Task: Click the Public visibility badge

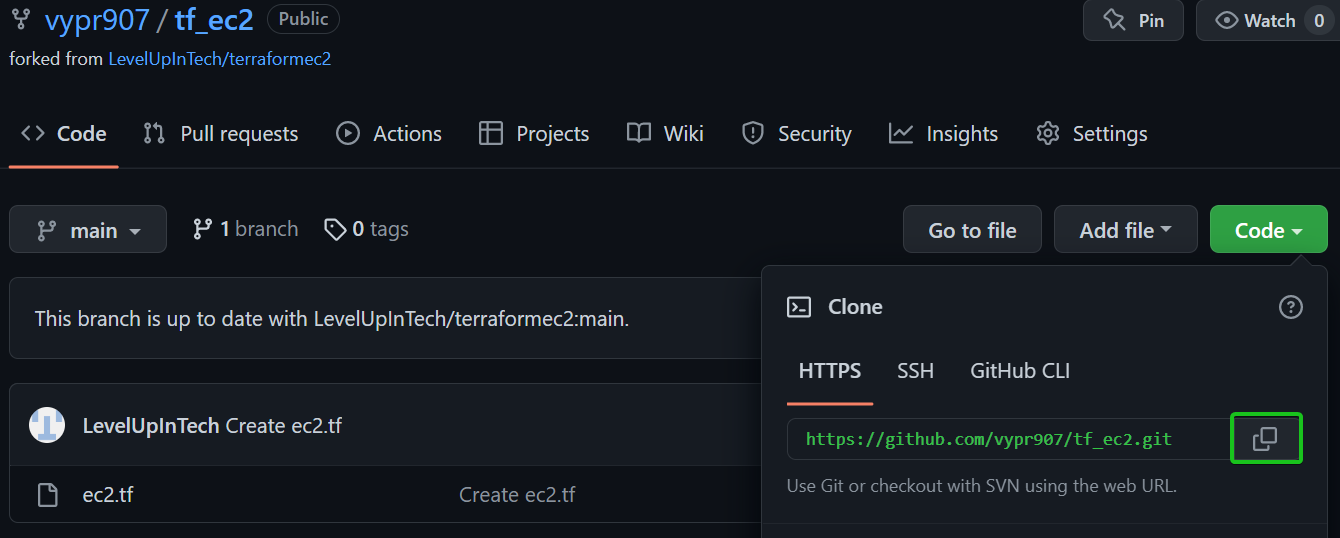Action: point(303,19)
